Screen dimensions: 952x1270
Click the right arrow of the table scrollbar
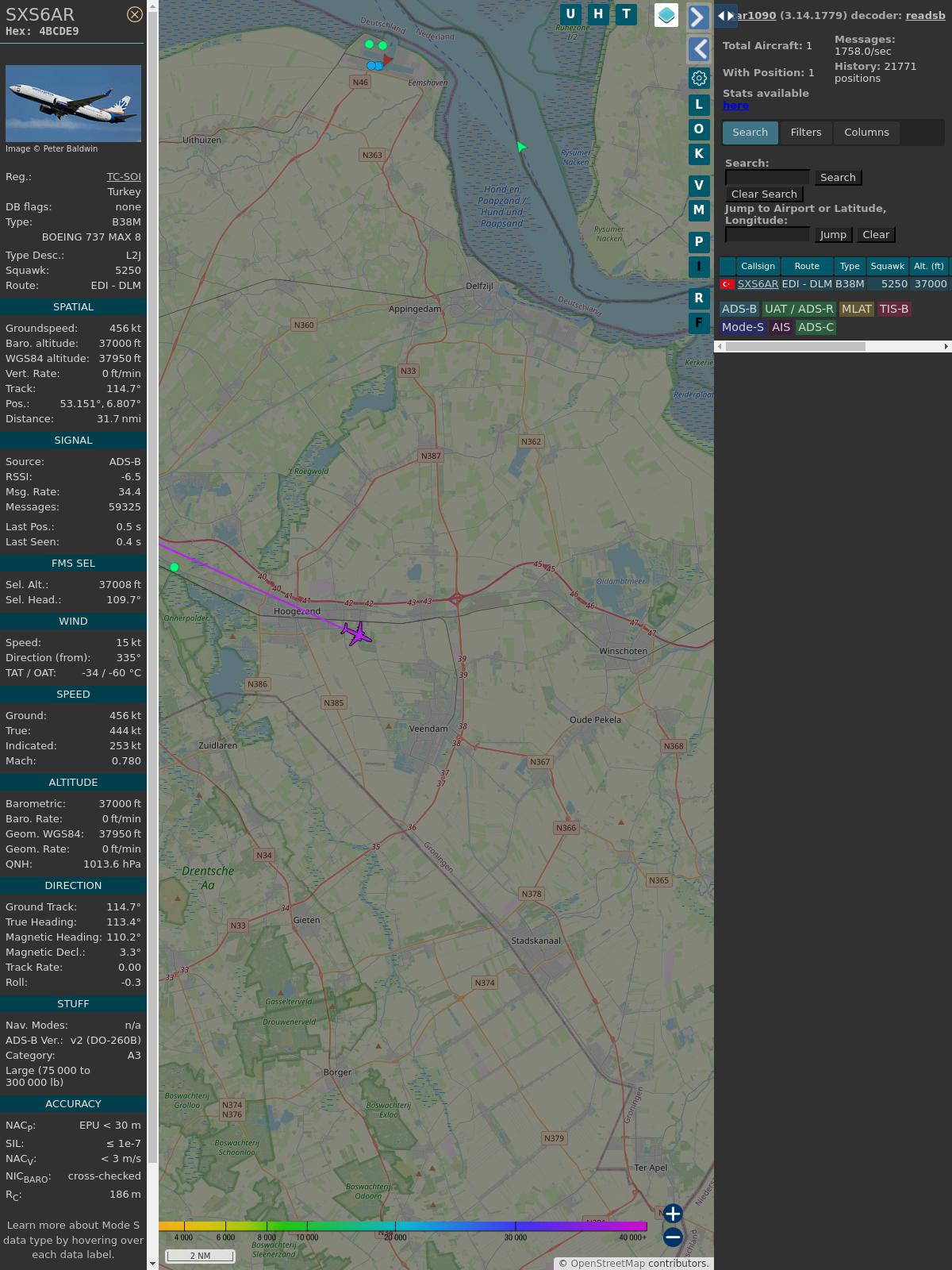946,347
